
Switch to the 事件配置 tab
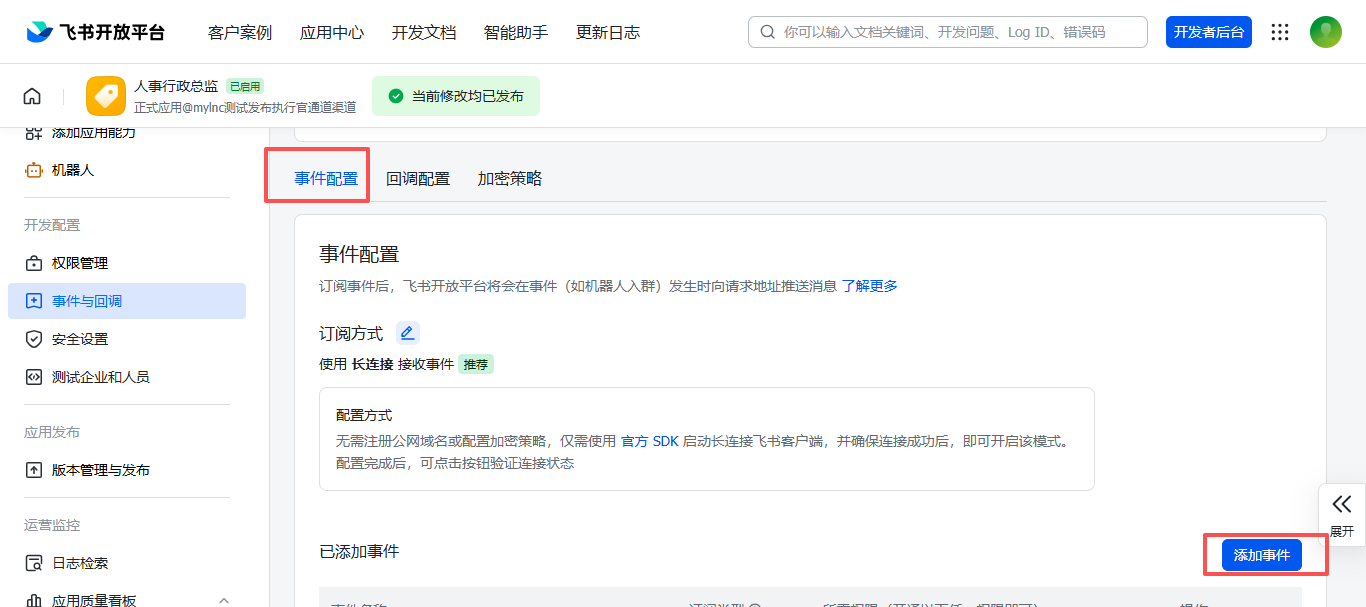326,178
